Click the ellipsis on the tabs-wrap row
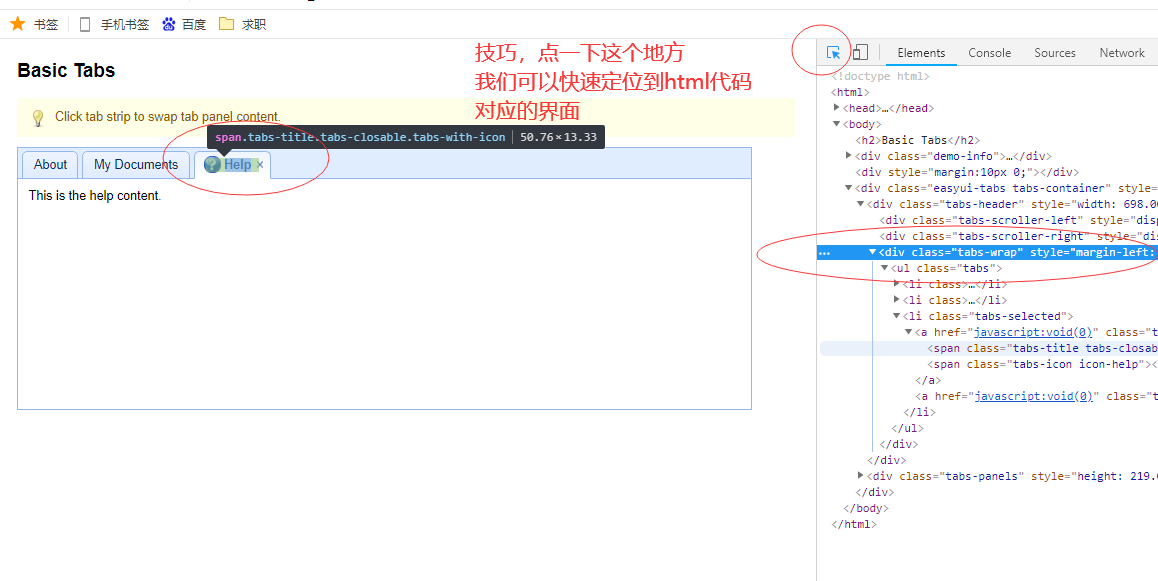The height and width of the screenshot is (581, 1158). [825, 252]
